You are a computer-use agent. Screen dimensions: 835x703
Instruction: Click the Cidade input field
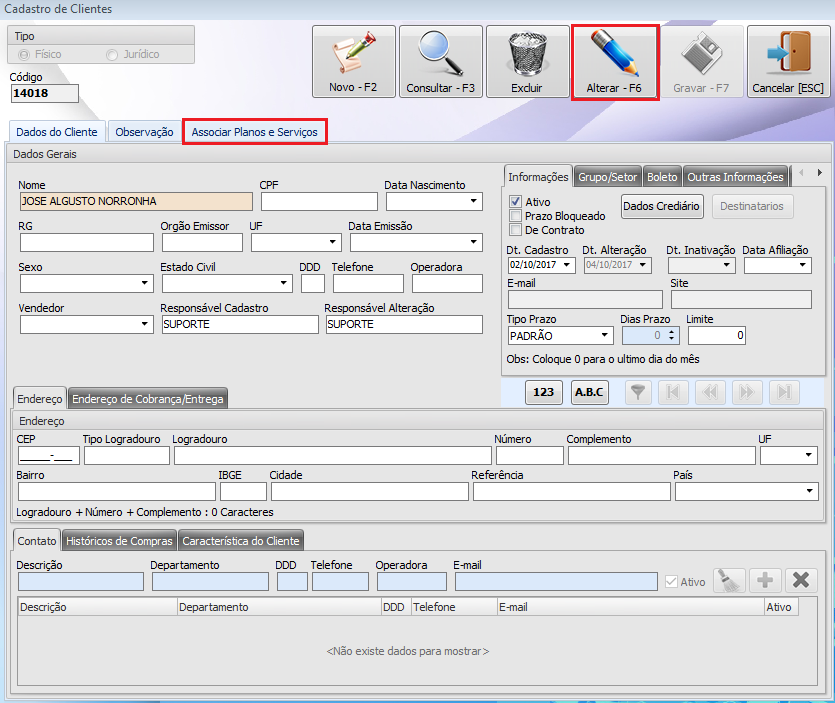coord(370,492)
